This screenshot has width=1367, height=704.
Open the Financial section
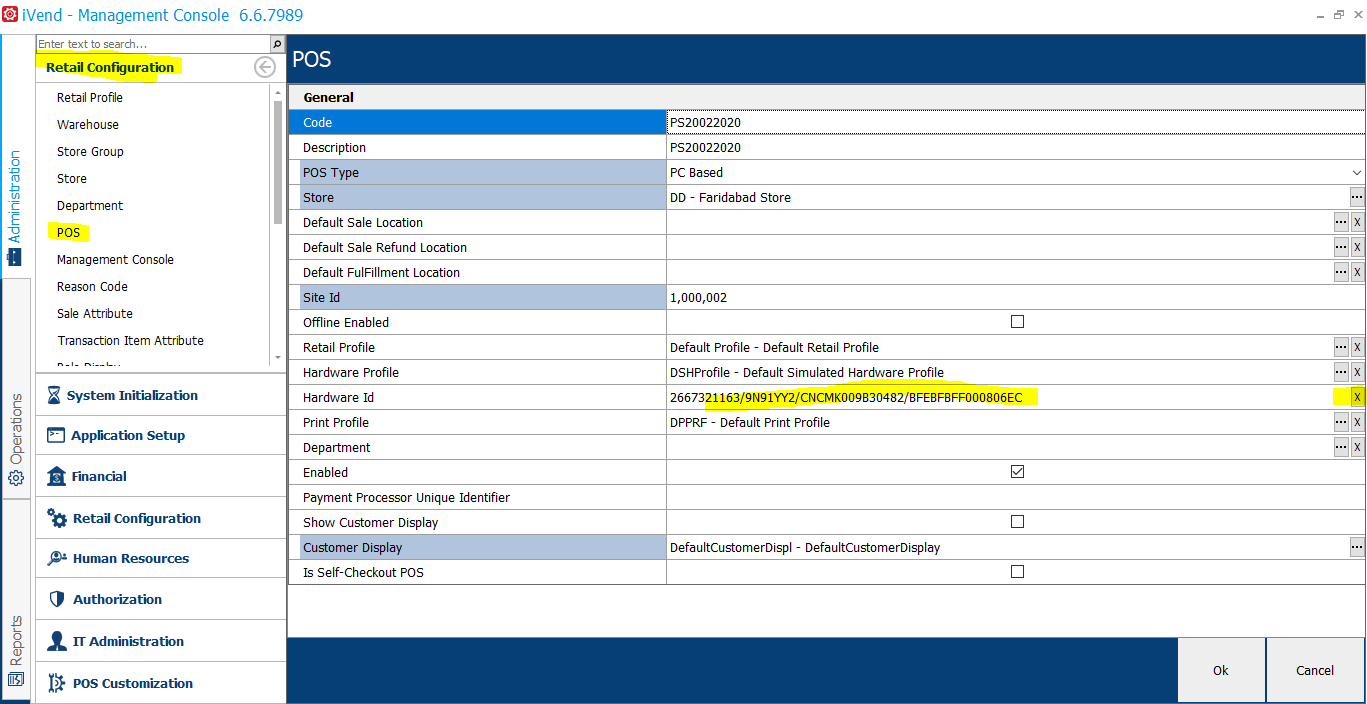point(161,477)
